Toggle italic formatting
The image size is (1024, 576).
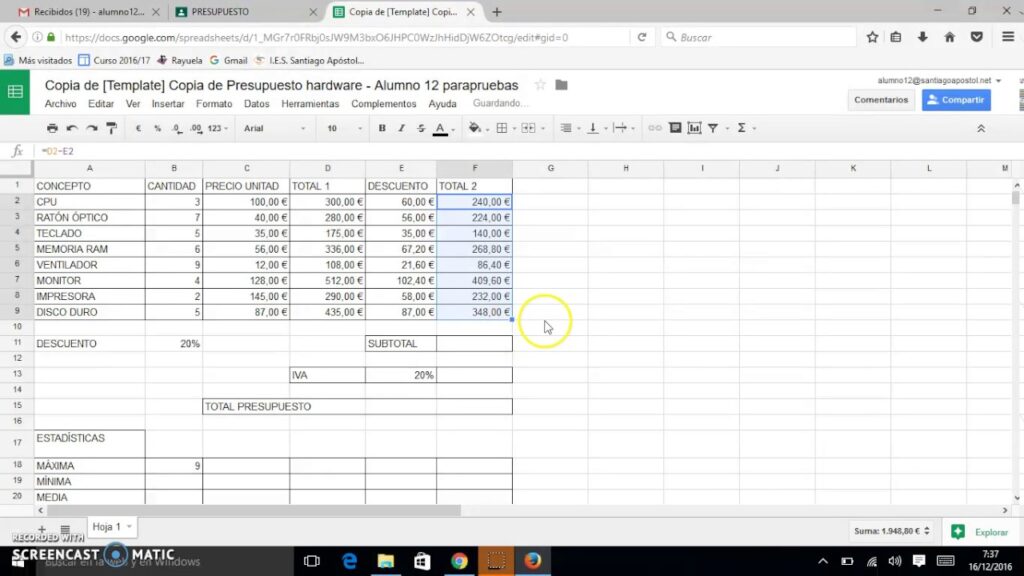(x=402, y=129)
